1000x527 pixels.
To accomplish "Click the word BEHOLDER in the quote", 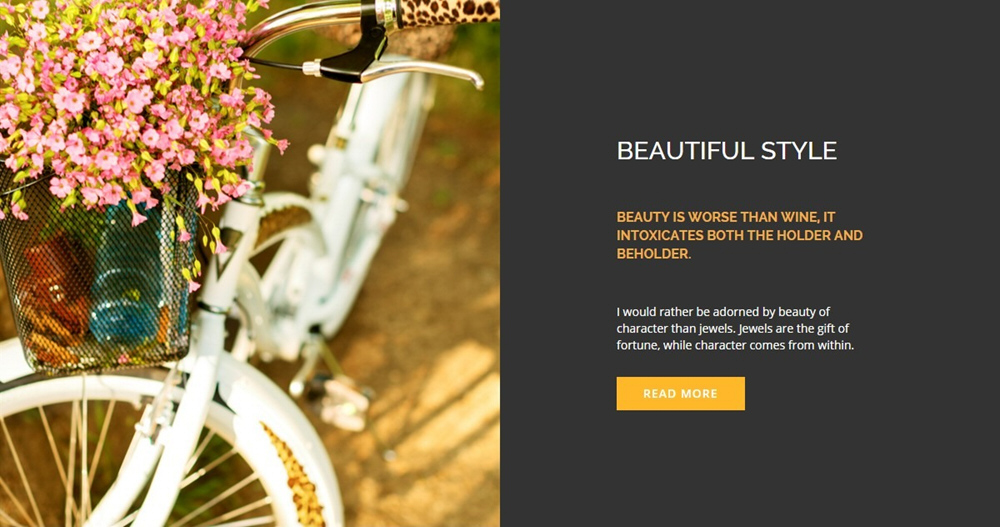I will pyautogui.click(x=653, y=254).
